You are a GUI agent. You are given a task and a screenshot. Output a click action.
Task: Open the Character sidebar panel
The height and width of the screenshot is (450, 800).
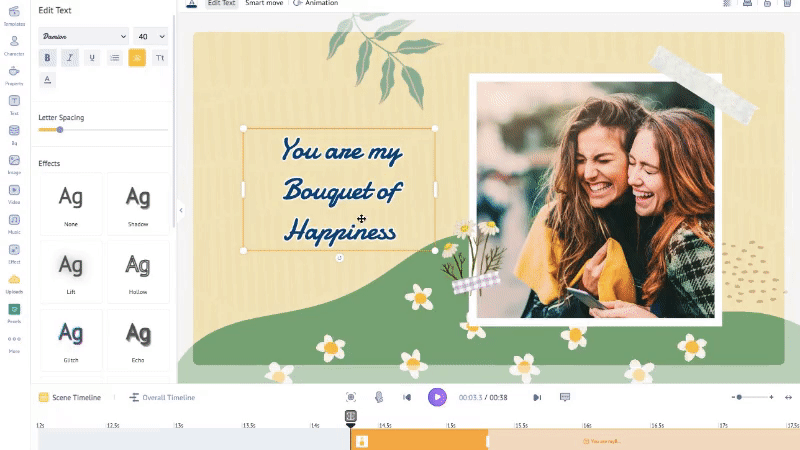(14, 43)
